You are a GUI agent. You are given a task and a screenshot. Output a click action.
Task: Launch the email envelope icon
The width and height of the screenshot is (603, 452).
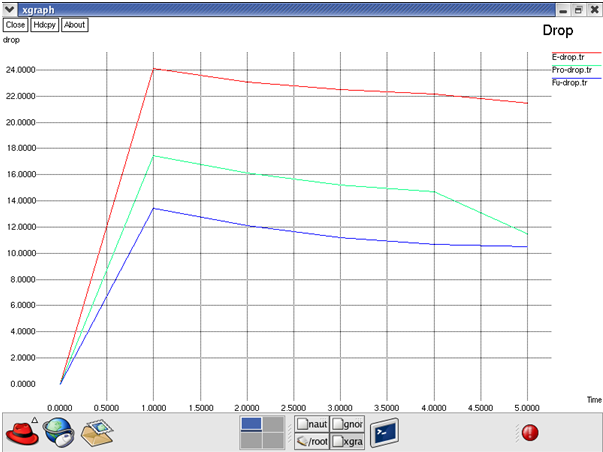point(97,433)
